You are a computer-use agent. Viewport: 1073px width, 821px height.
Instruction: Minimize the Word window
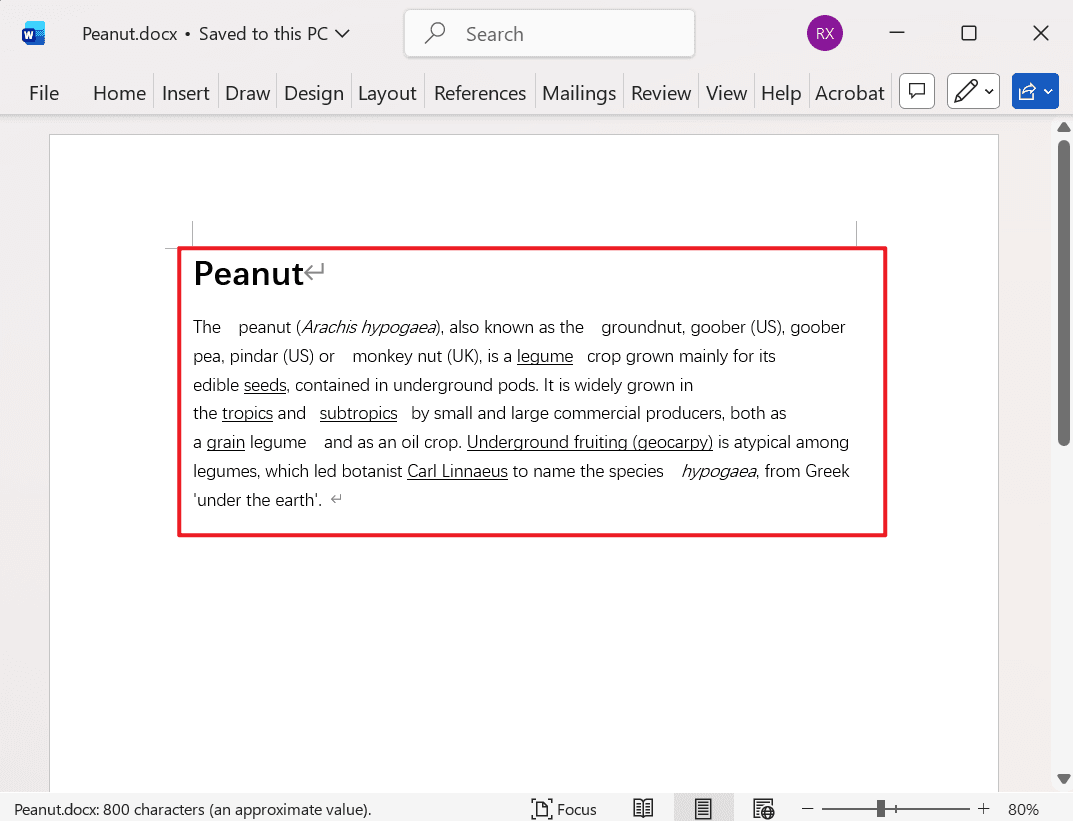[x=896, y=33]
